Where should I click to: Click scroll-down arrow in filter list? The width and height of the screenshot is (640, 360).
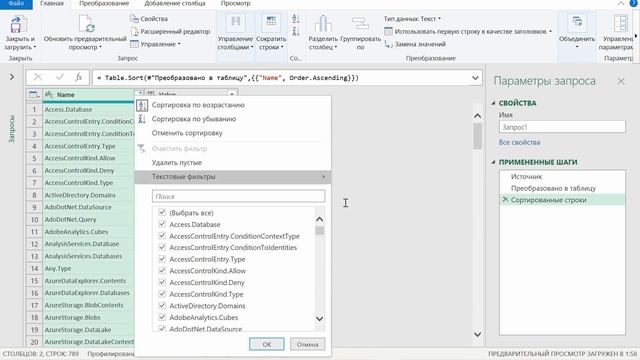tap(320, 318)
